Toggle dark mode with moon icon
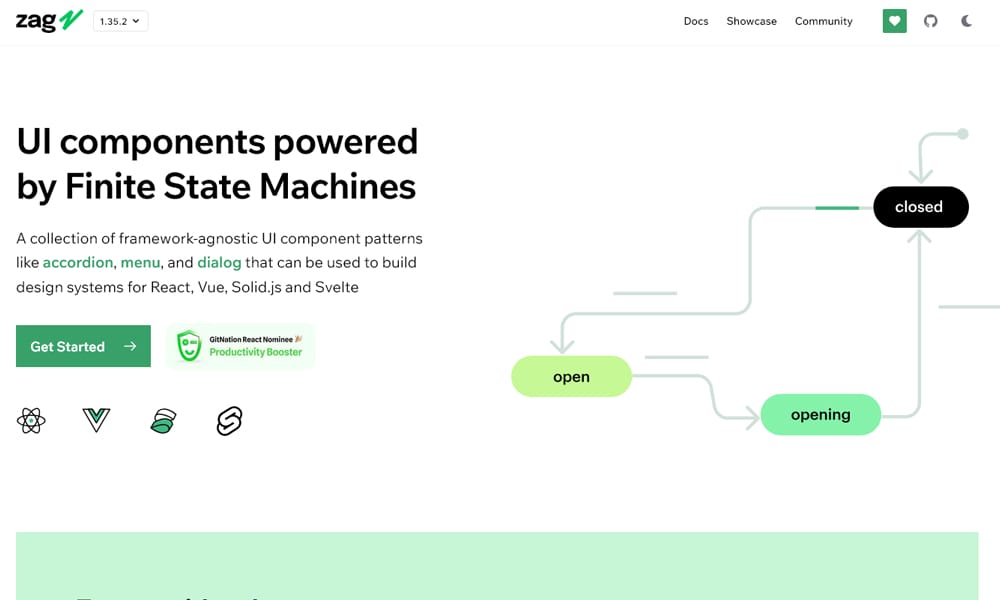The image size is (1000, 600). pos(966,21)
